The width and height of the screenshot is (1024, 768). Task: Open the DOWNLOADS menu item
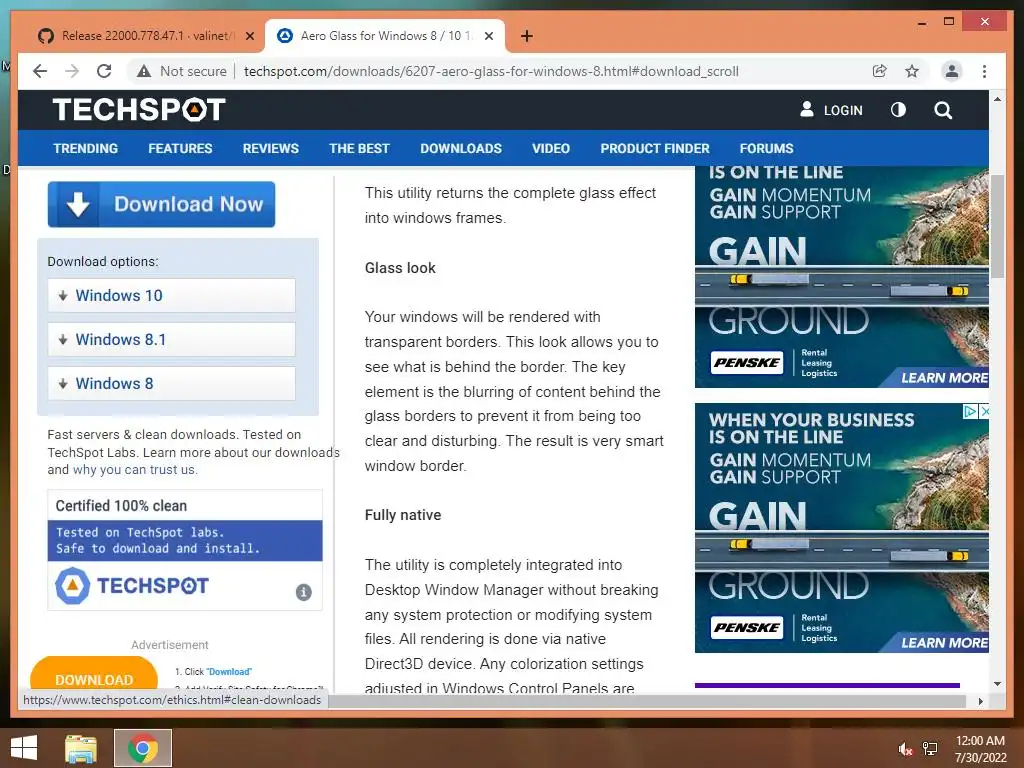click(x=461, y=148)
